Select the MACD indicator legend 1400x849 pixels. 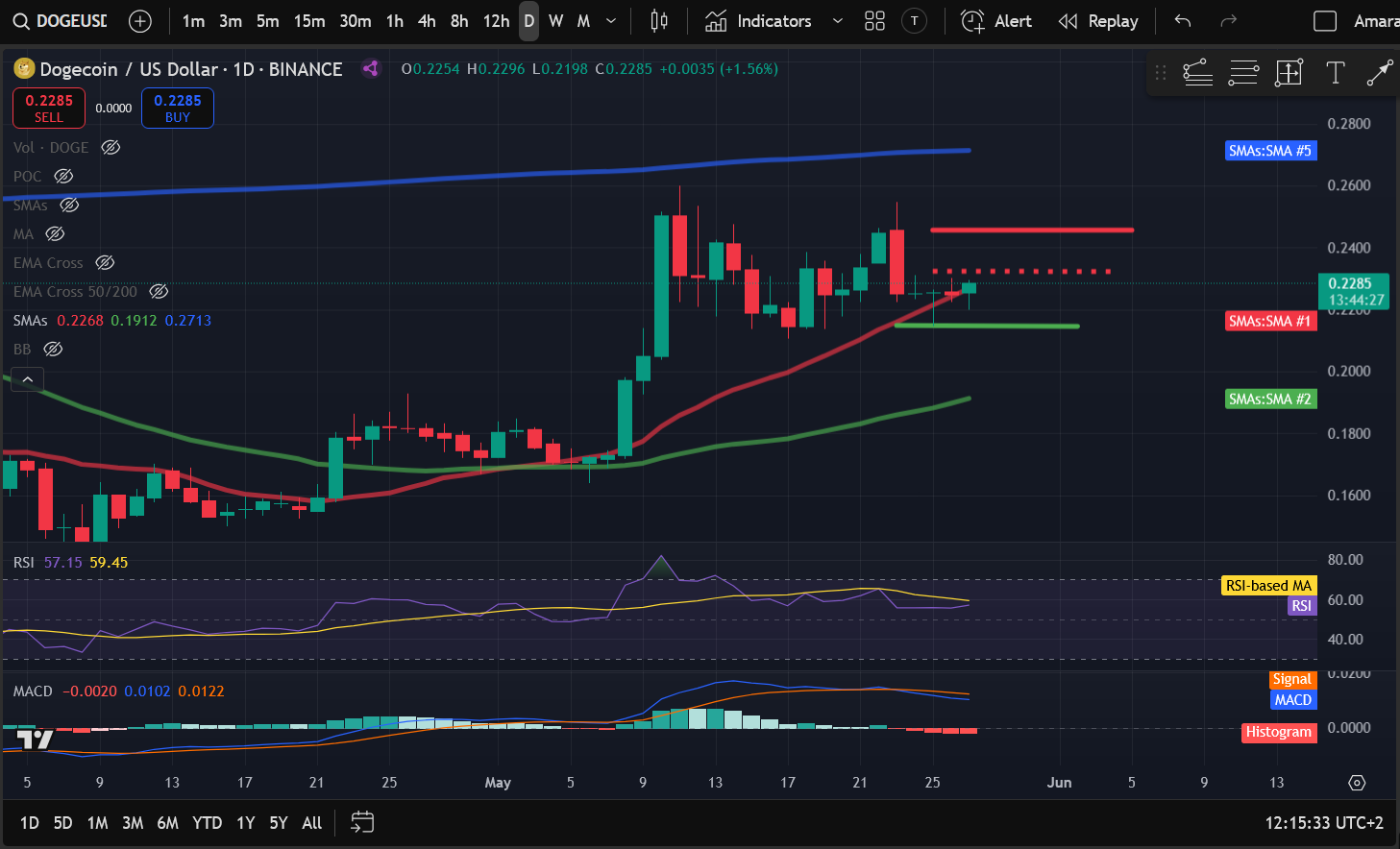[33, 691]
